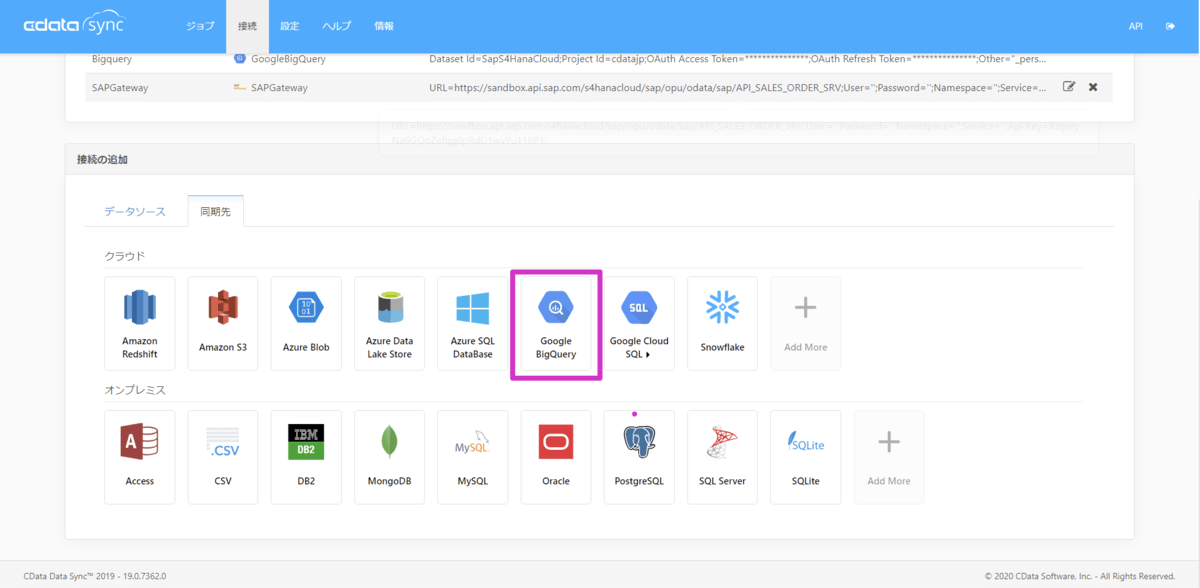Choose the Google BigQuery destination tile
Viewport: 1200px width, 588px height.
556,323
